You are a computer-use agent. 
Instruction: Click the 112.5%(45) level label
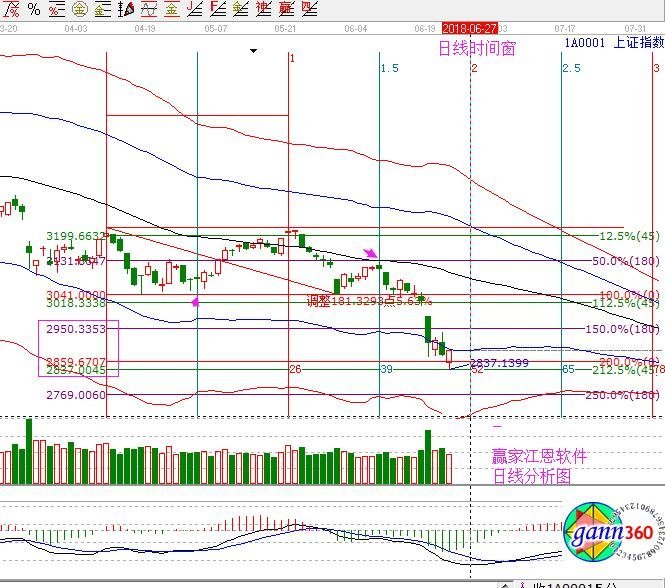(x=626, y=303)
